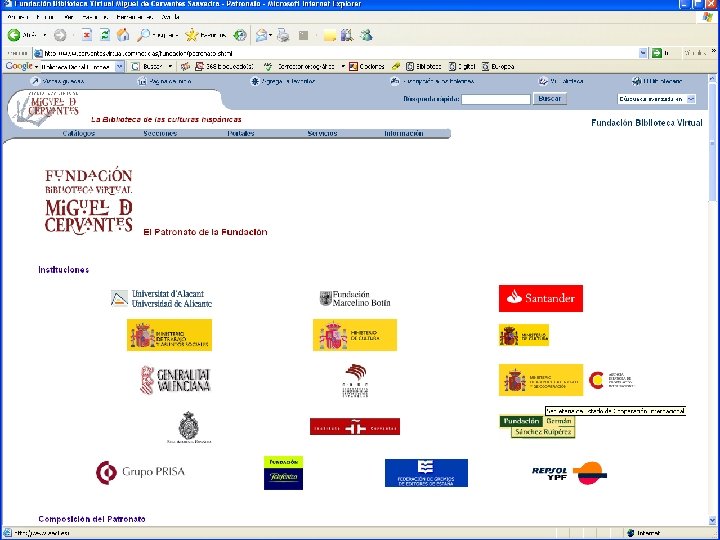Viewport: 720px width, 540px height.
Task: Click the Buscar button next to quick search
Action: click(x=550, y=99)
